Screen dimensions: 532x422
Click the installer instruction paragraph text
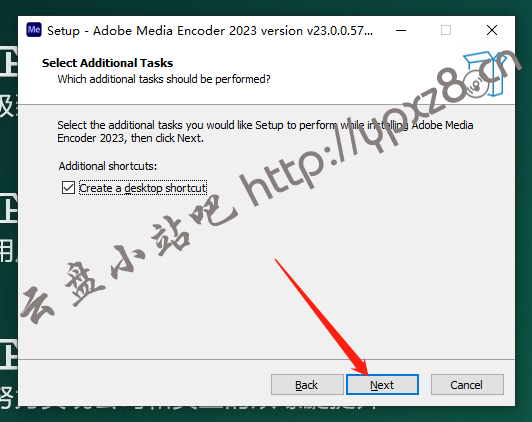click(x=265, y=132)
